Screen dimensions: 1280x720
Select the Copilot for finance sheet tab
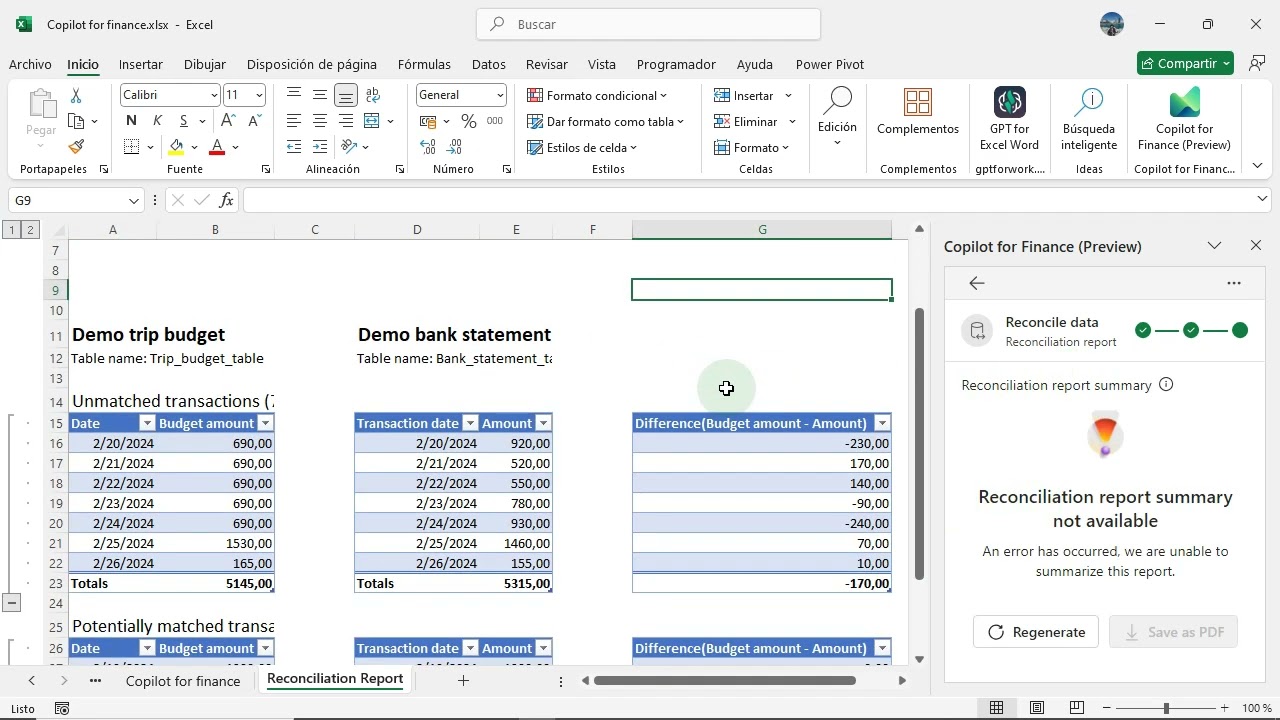[183, 681]
